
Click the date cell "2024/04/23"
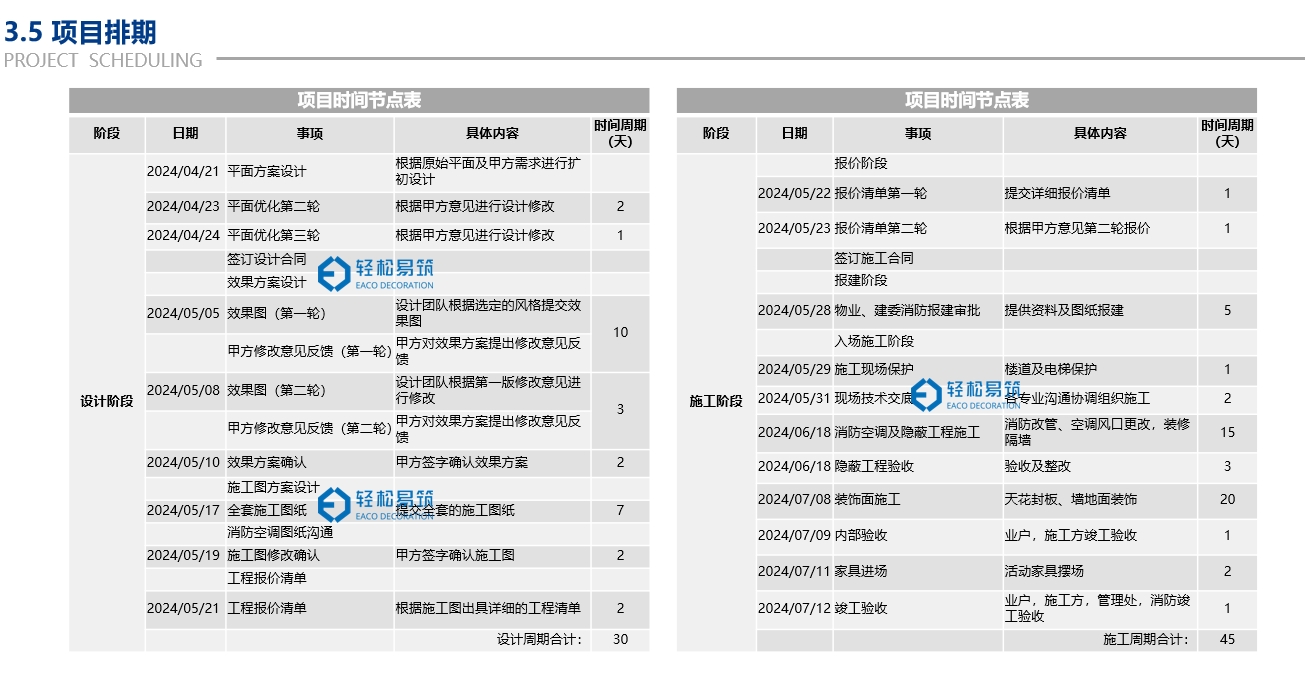tap(183, 207)
